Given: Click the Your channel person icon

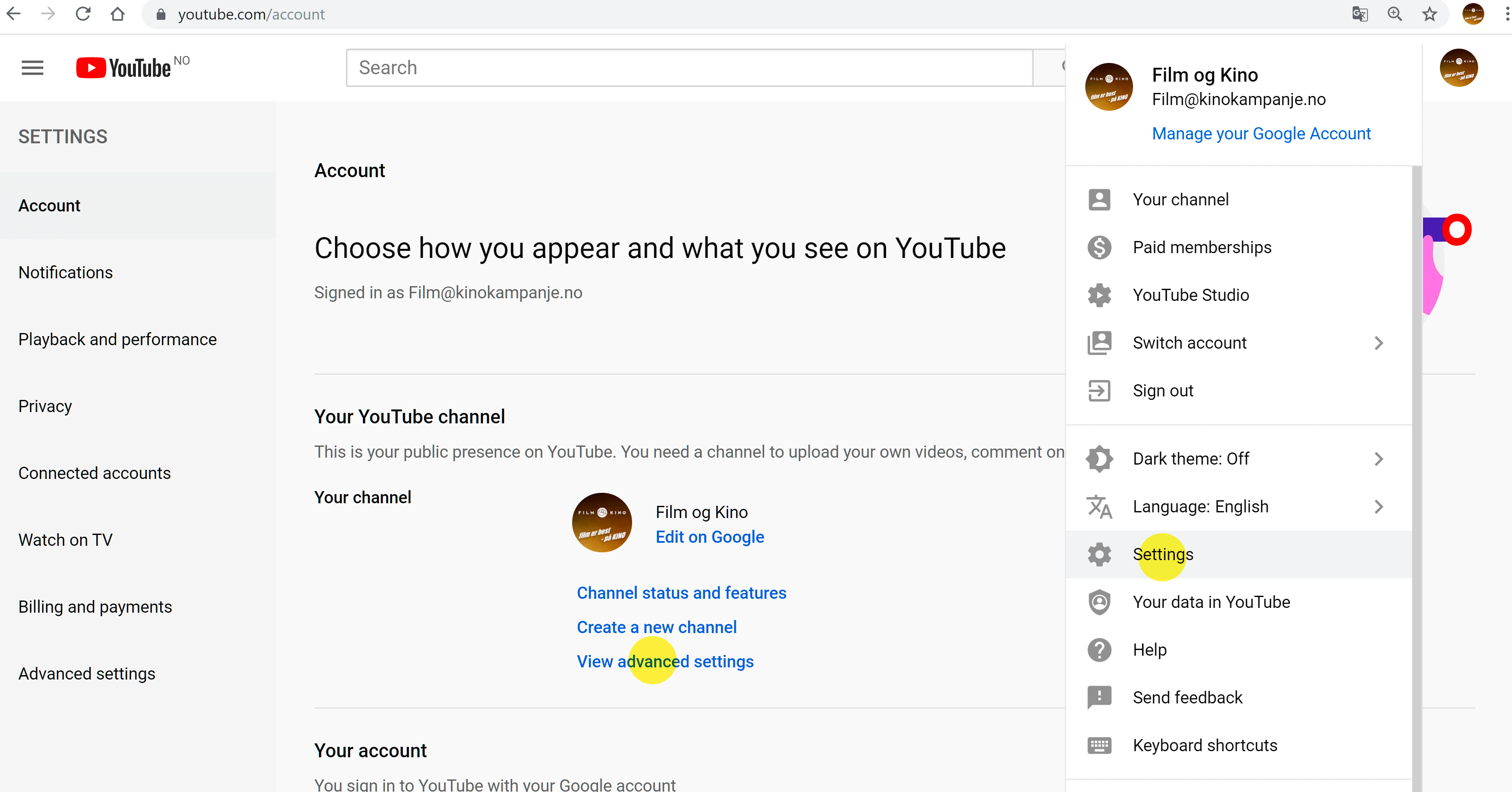Looking at the screenshot, I should click(1099, 200).
